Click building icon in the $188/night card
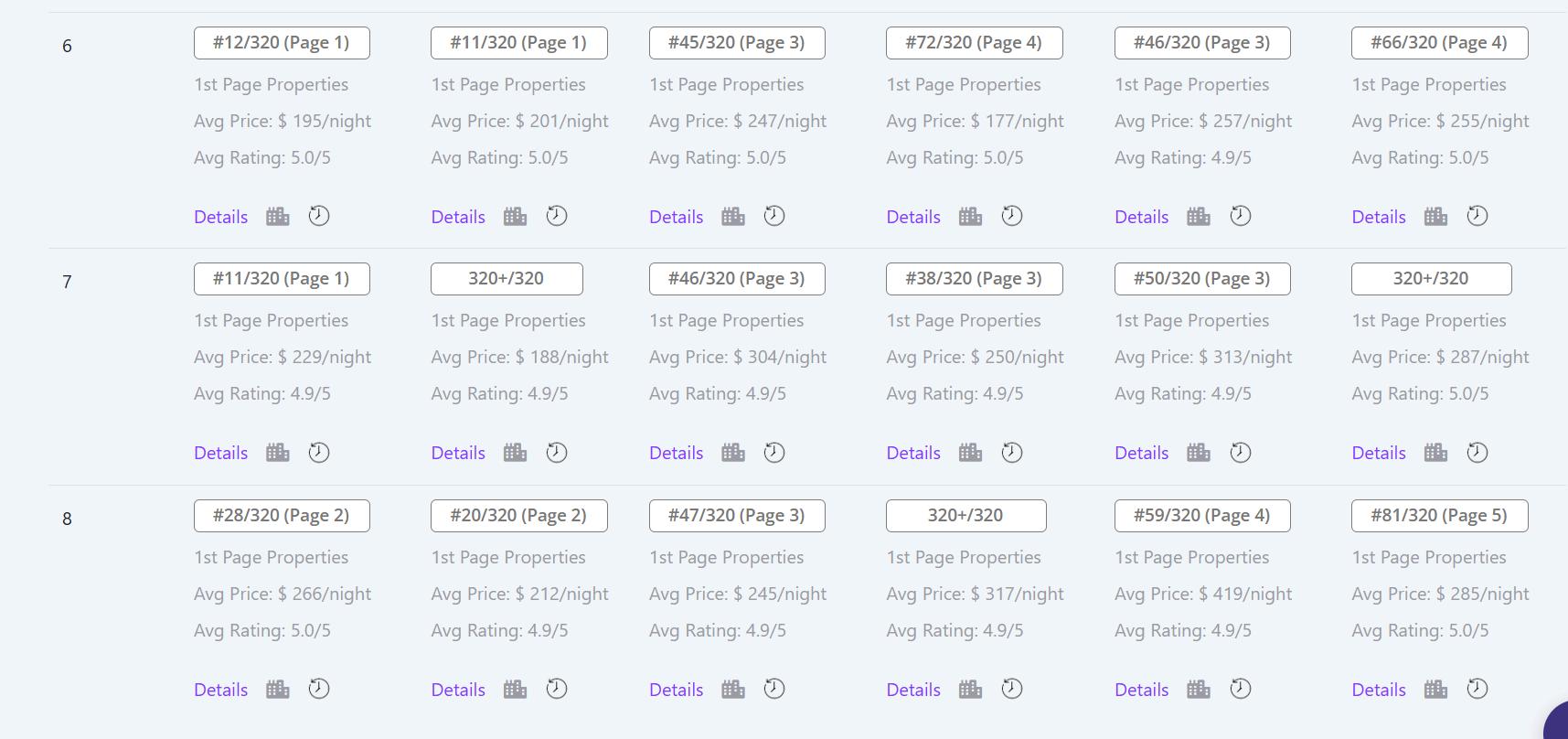Viewport: 1568px width, 739px height. tap(516, 453)
